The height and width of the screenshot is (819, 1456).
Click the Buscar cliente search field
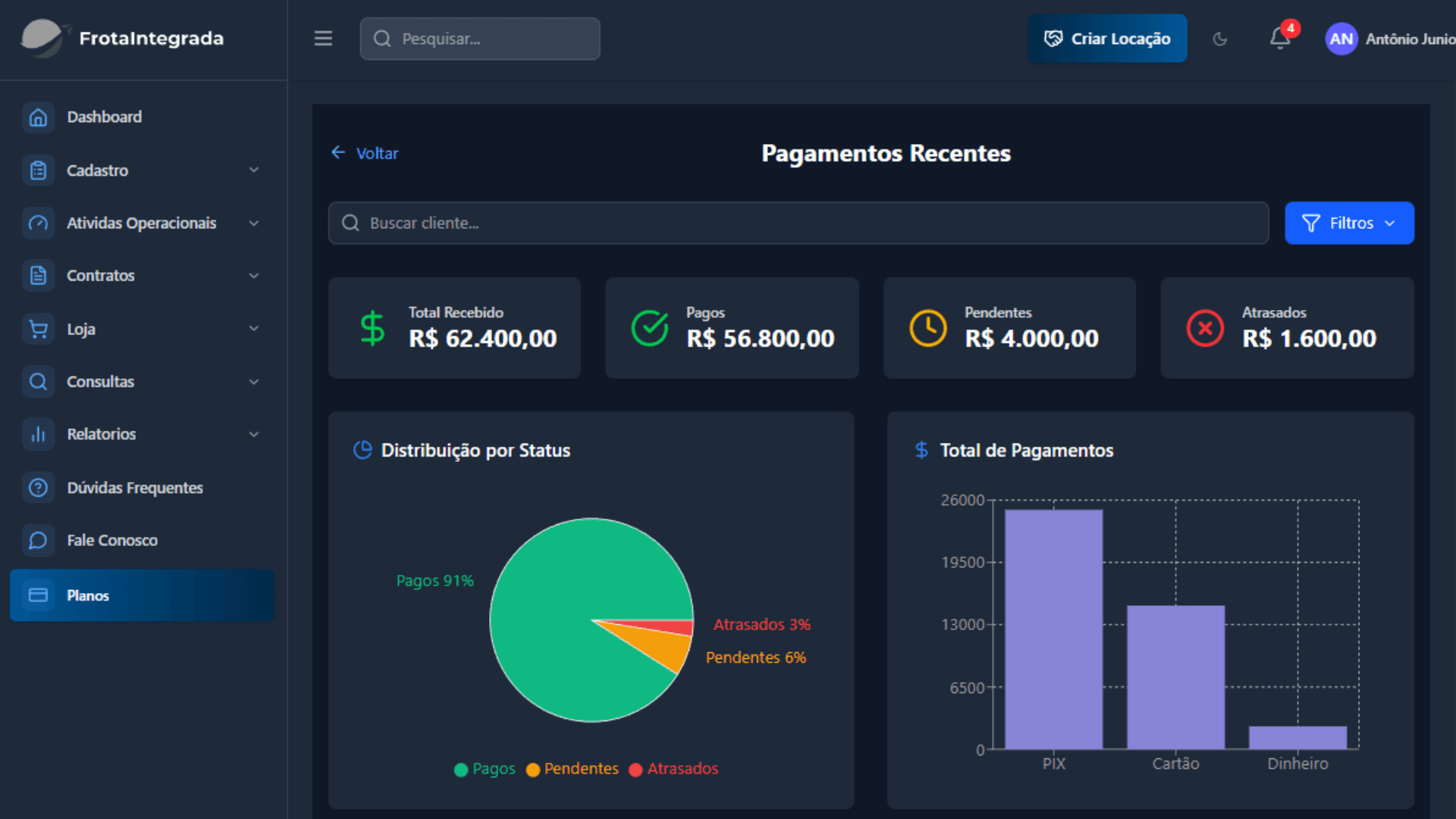798,223
